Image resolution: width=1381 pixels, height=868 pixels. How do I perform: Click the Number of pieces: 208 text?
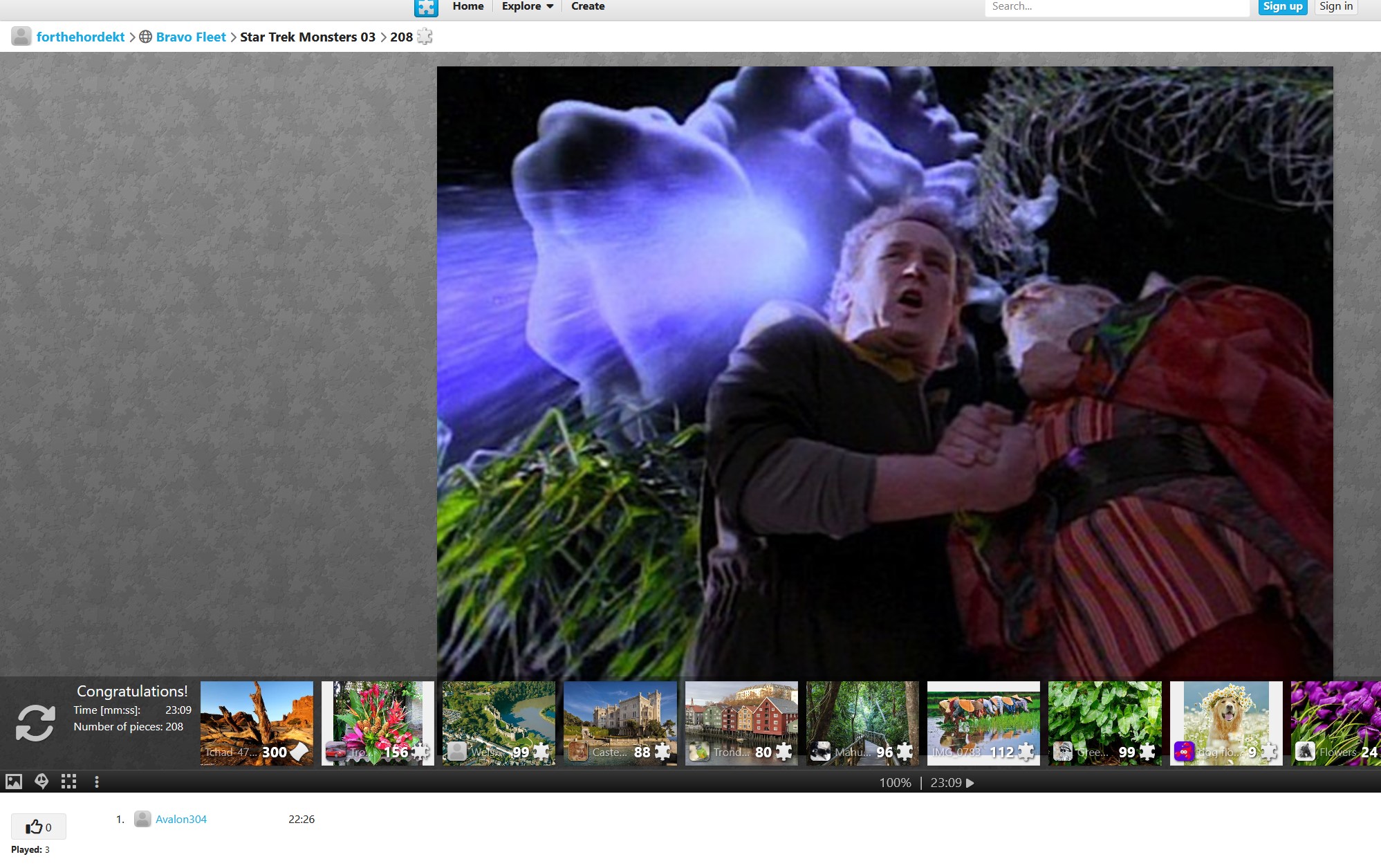tap(129, 726)
